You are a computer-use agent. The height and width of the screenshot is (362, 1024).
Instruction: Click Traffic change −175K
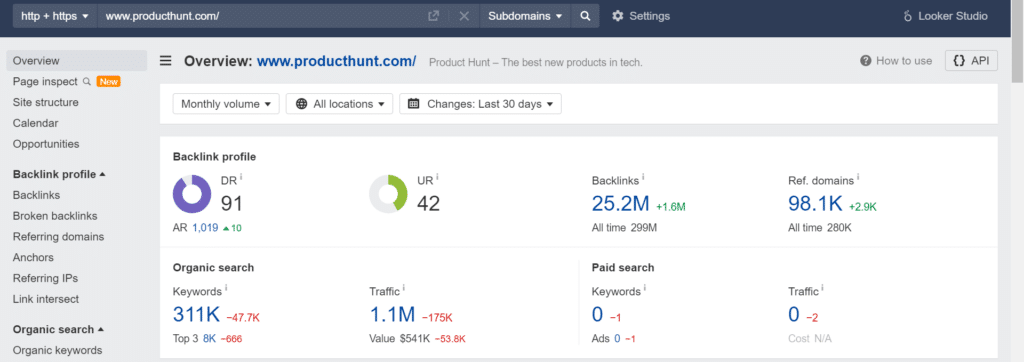point(437,318)
